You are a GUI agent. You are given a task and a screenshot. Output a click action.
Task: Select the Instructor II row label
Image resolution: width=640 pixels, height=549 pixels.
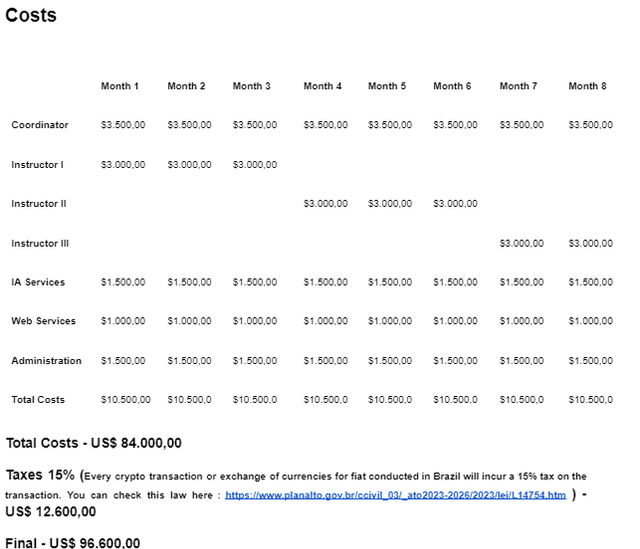point(39,203)
